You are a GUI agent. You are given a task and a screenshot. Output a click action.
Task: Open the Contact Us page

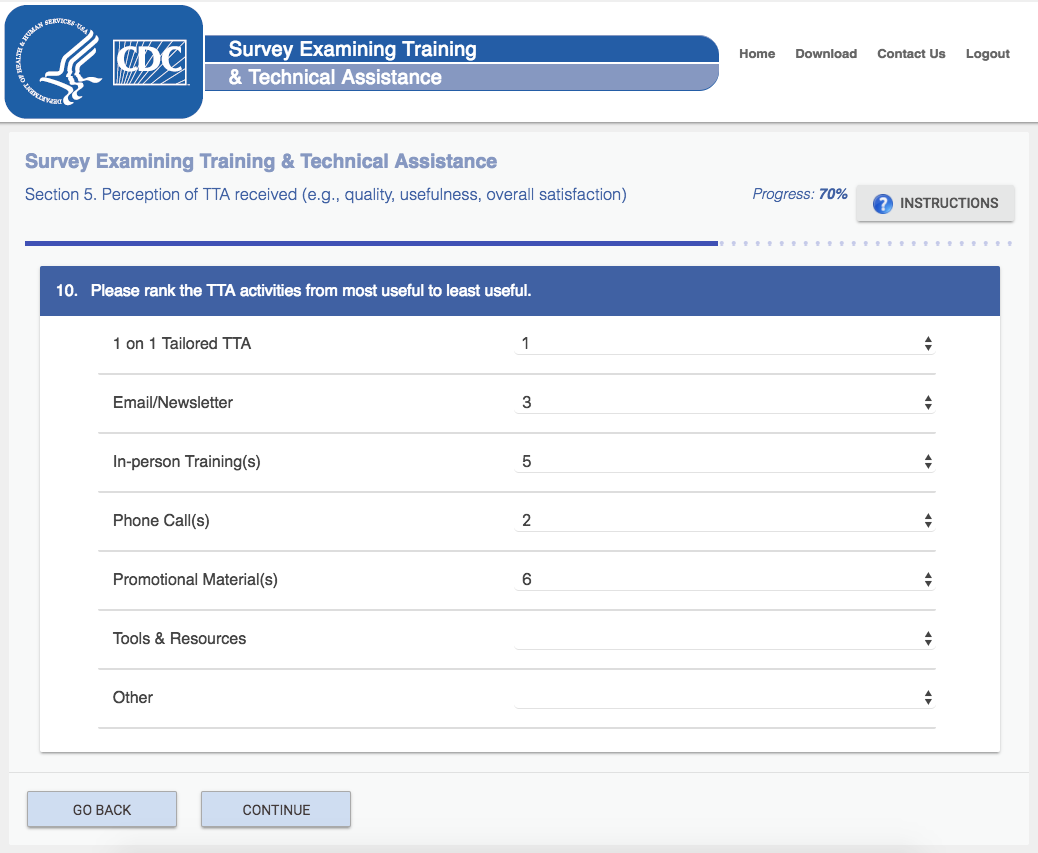[911, 54]
